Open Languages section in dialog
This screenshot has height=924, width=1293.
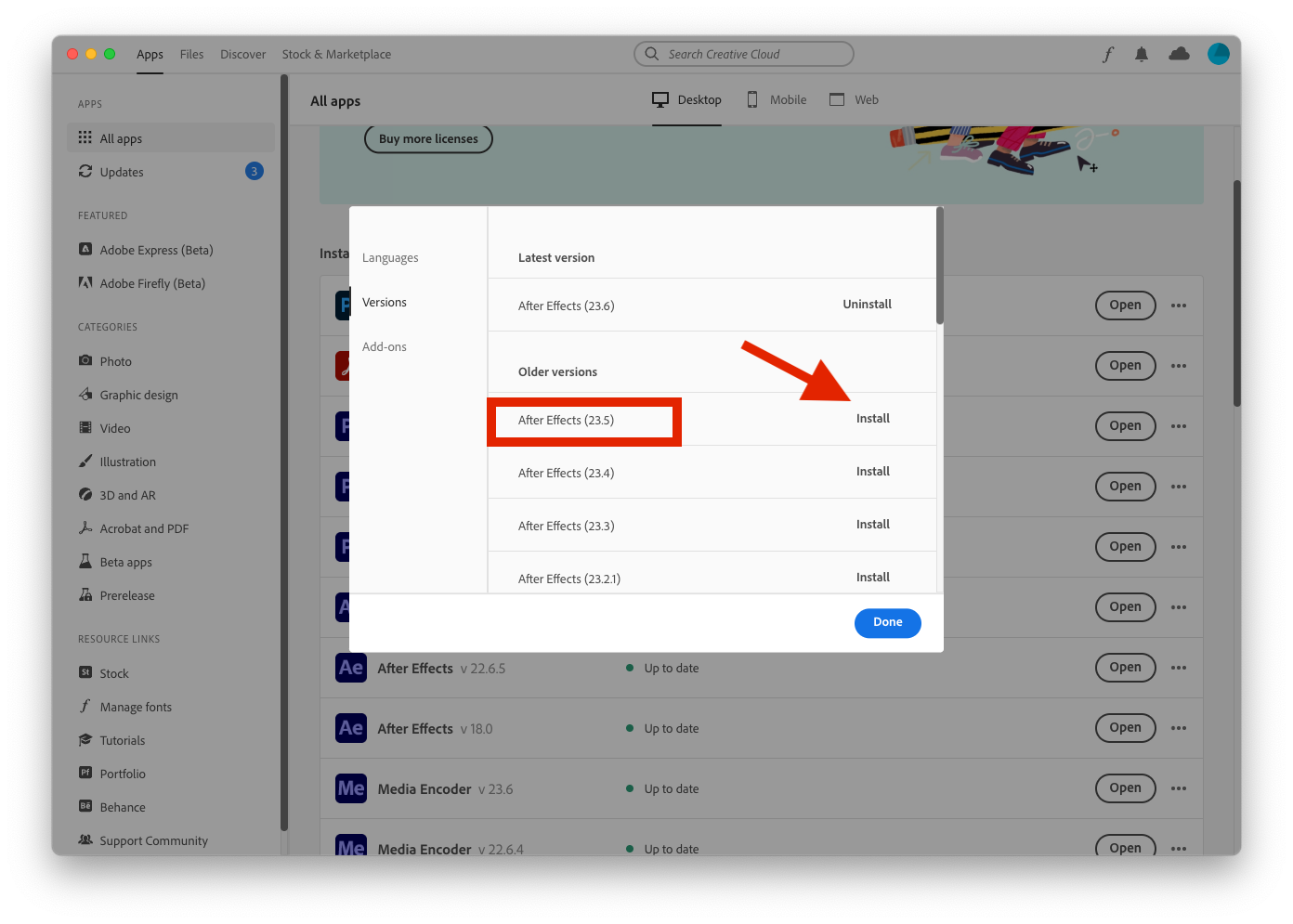tap(390, 258)
